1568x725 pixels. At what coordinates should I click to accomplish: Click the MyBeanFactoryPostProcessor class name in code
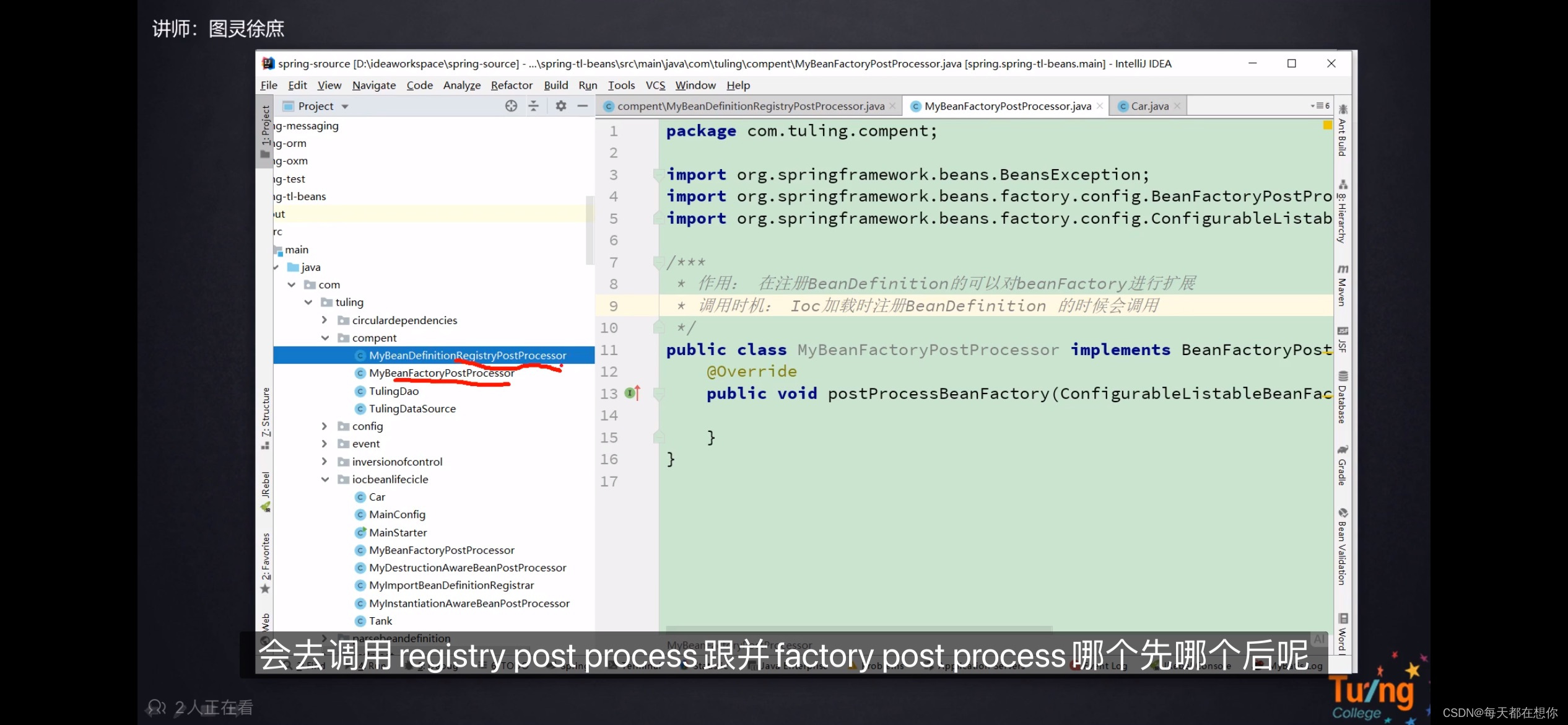point(928,349)
